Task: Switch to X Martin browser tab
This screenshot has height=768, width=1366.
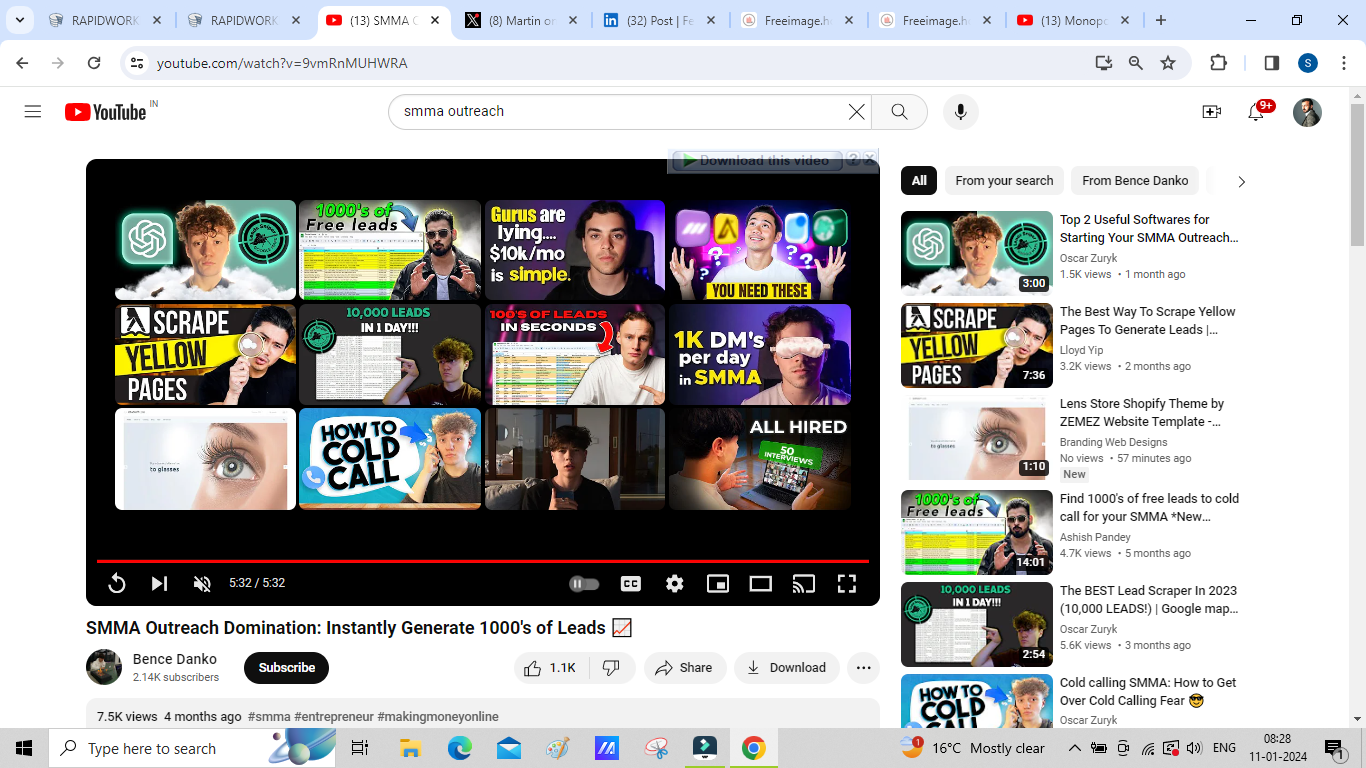Action: (x=521, y=20)
